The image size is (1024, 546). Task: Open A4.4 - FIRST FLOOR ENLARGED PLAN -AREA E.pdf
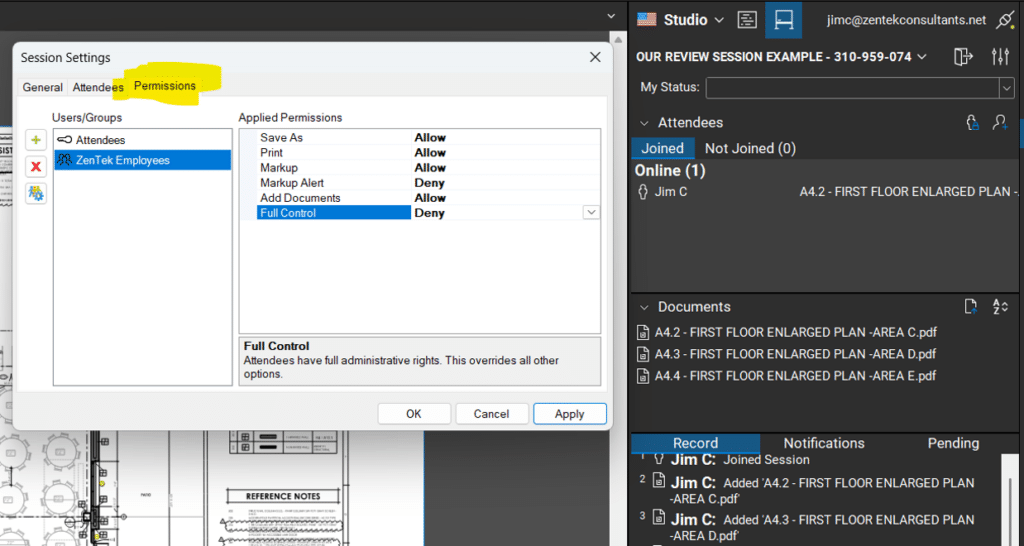(x=787, y=376)
